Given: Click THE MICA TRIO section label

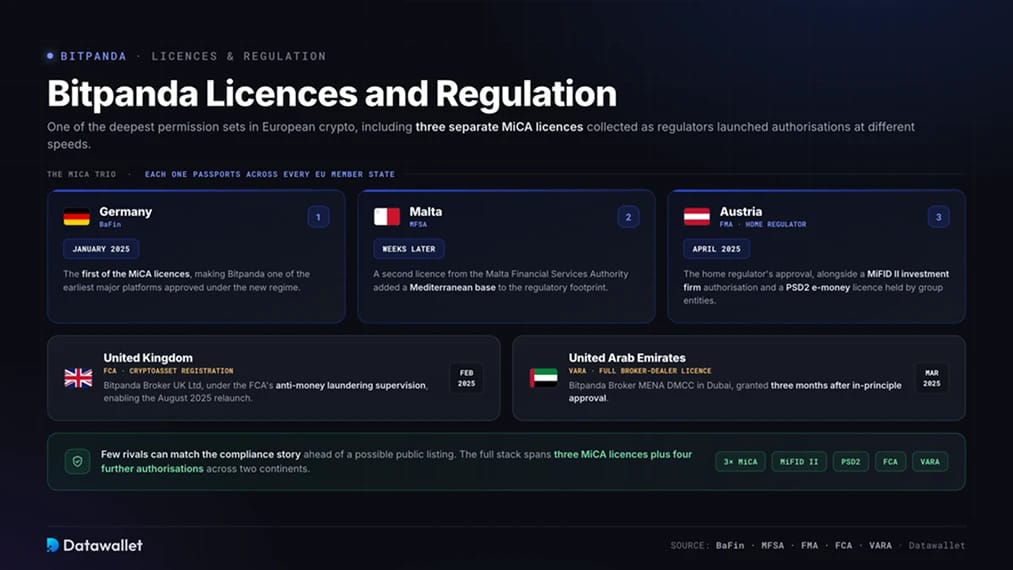Looking at the screenshot, I should coord(81,174).
